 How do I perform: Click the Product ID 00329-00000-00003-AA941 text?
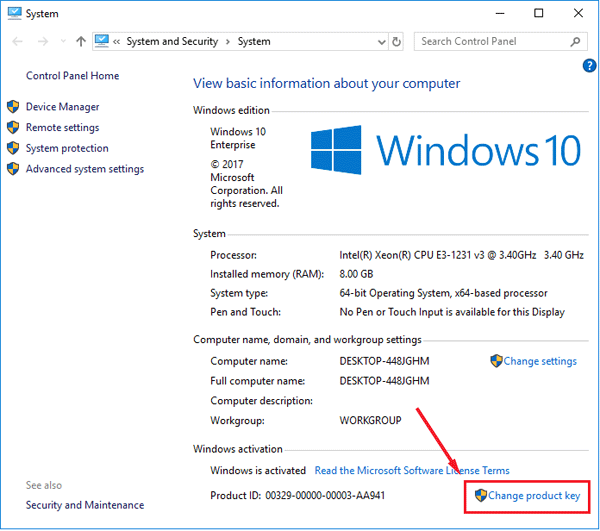coord(297,496)
